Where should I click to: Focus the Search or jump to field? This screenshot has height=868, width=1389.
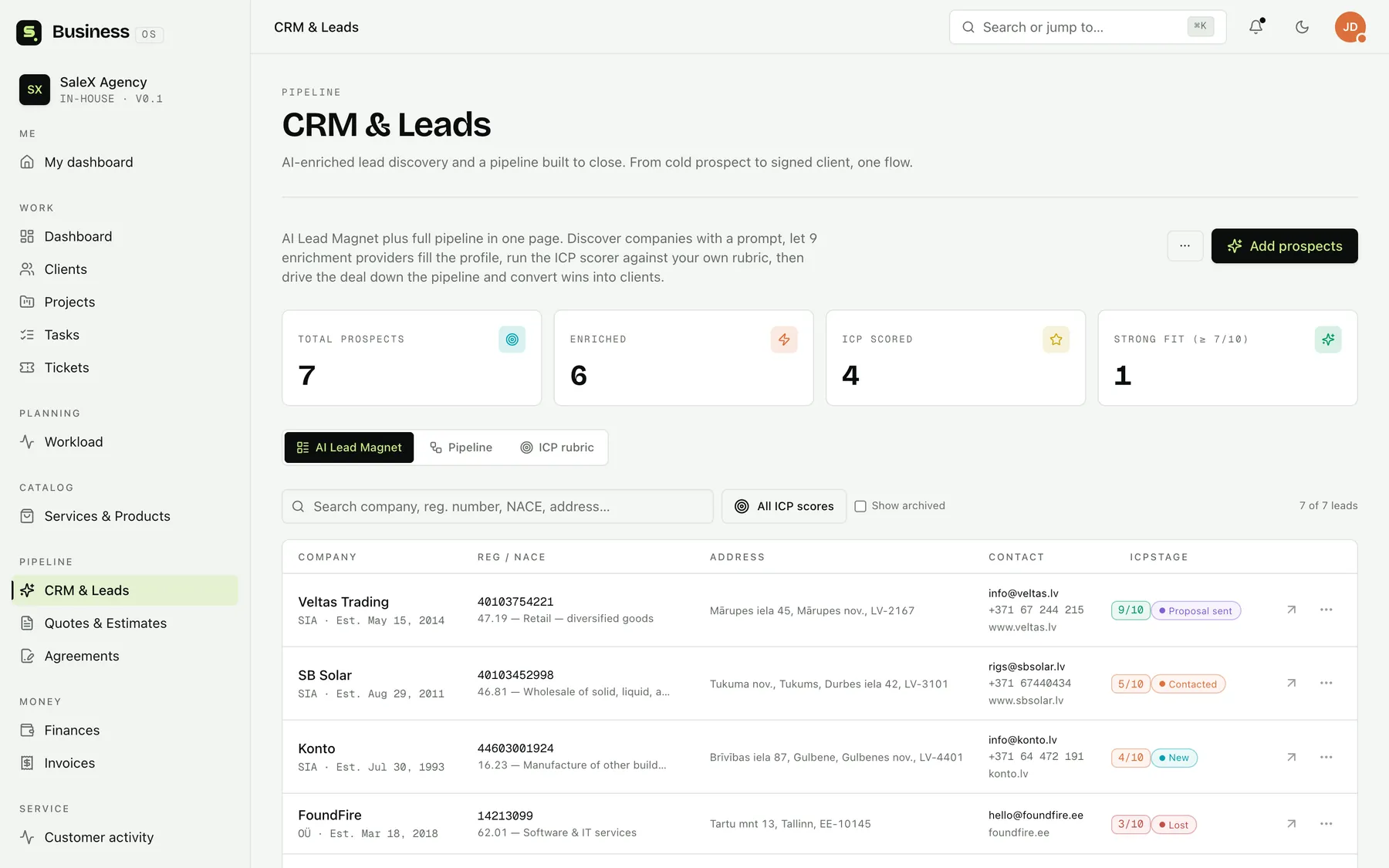click(1087, 27)
